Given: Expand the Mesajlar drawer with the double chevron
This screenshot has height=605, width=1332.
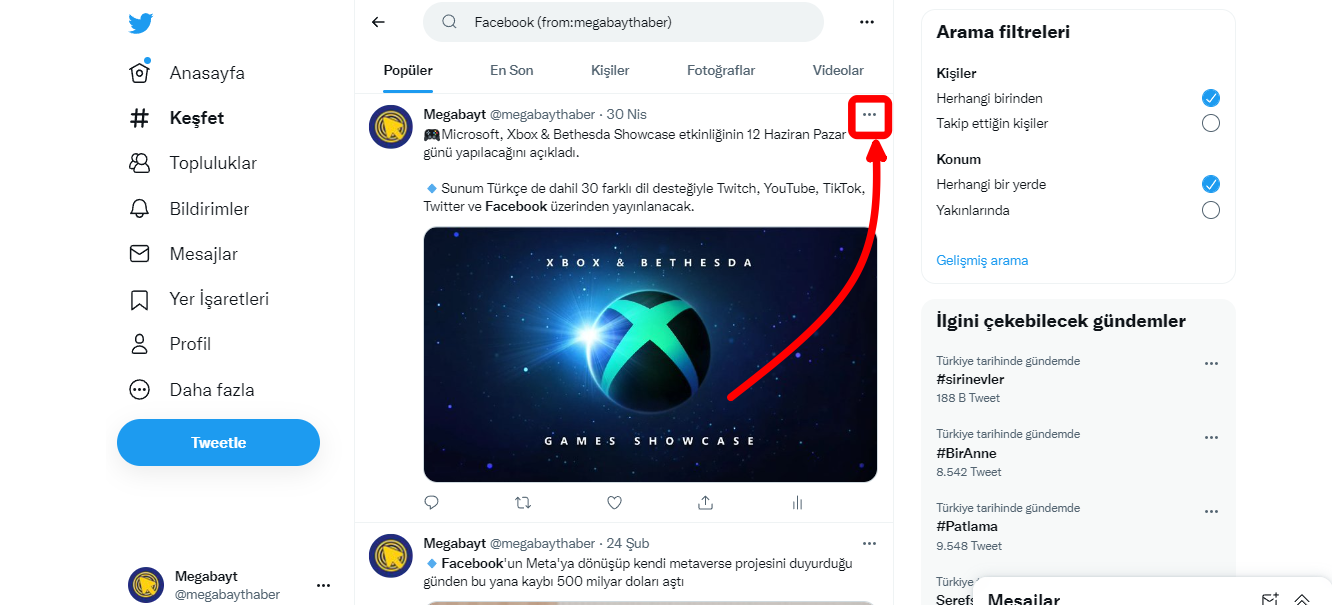Looking at the screenshot, I should [1302, 598].
